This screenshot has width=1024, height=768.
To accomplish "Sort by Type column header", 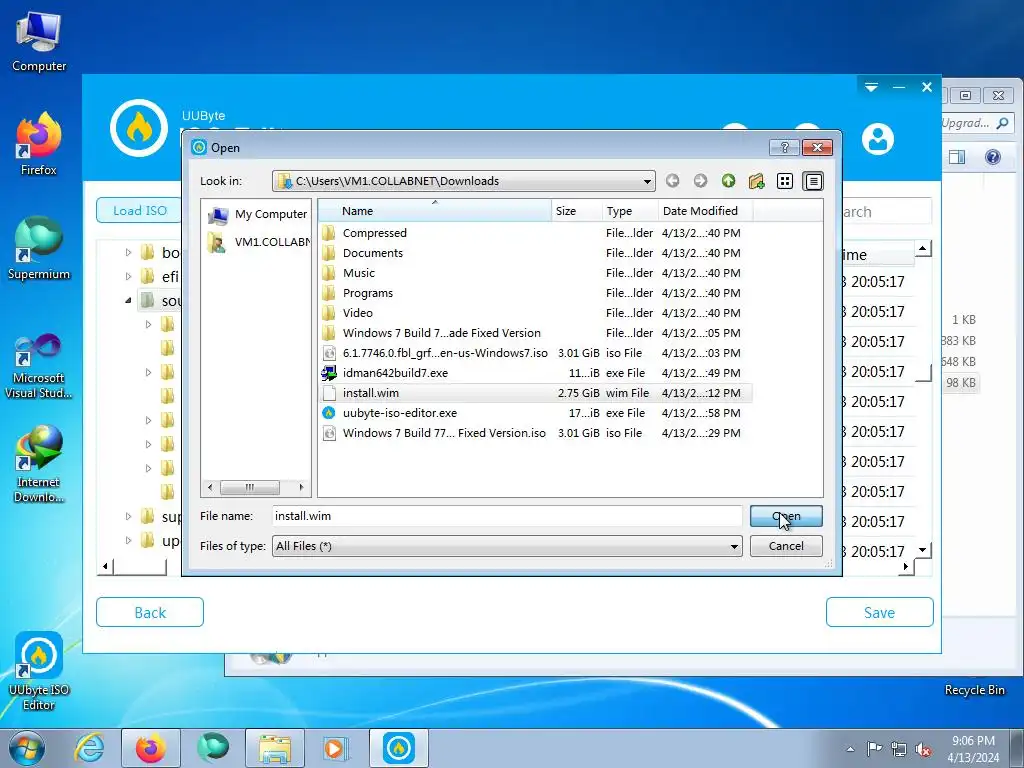I will click(x=630, y=211).
